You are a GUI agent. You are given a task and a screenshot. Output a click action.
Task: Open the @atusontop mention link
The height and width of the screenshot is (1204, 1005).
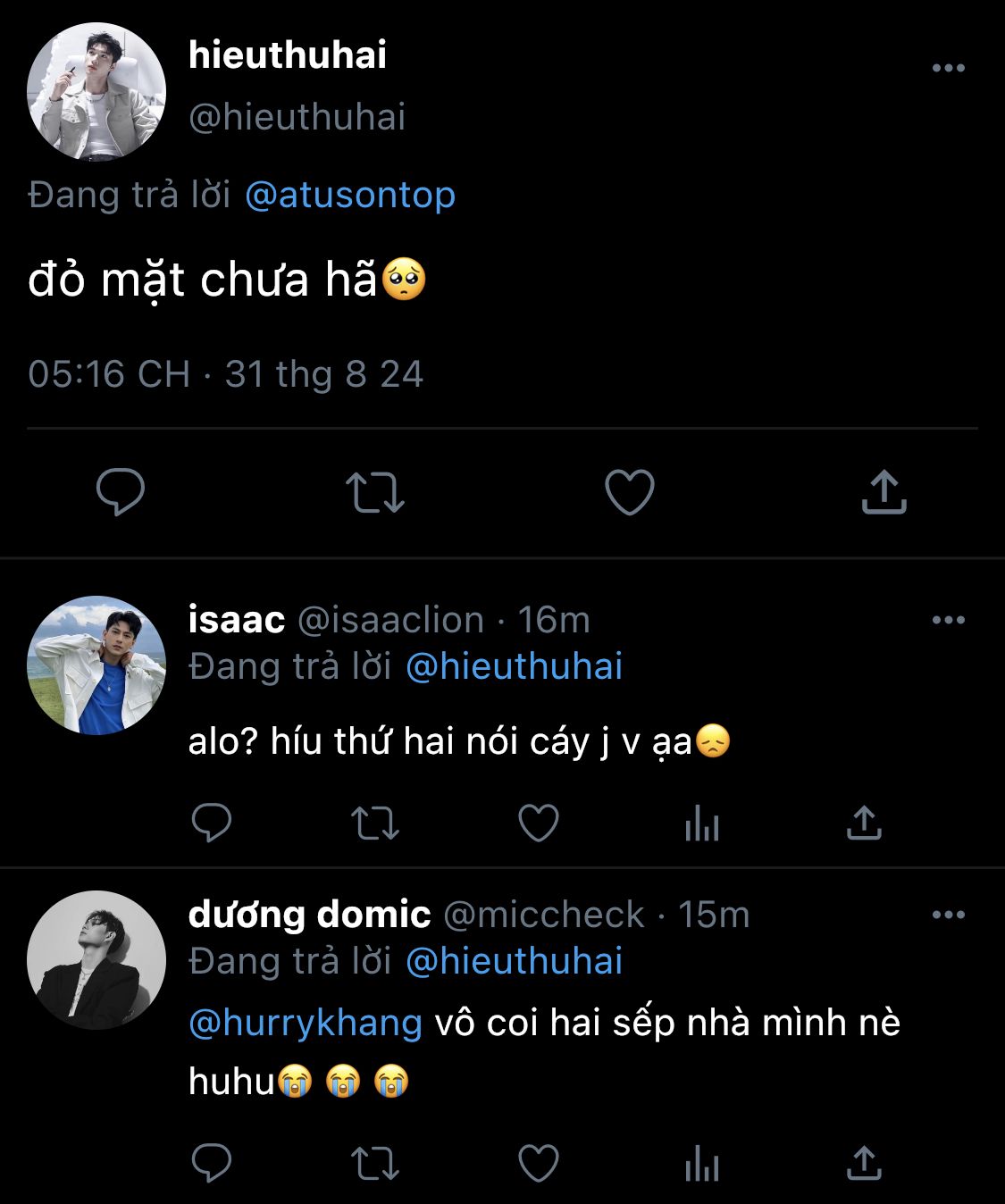point(350,195)
